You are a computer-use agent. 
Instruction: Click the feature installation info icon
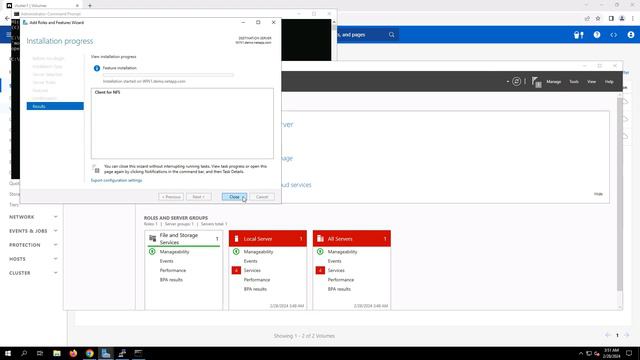click(97, 68)
